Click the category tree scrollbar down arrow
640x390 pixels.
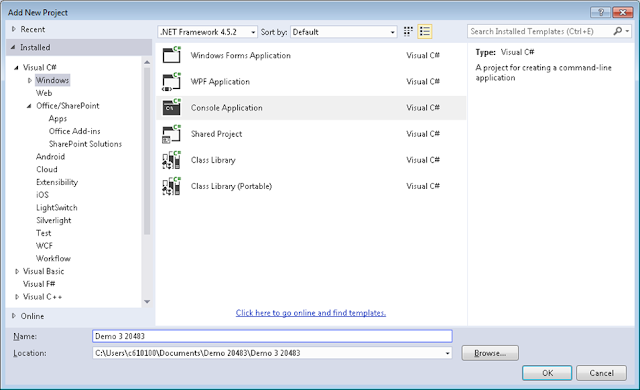click(147, 302)
